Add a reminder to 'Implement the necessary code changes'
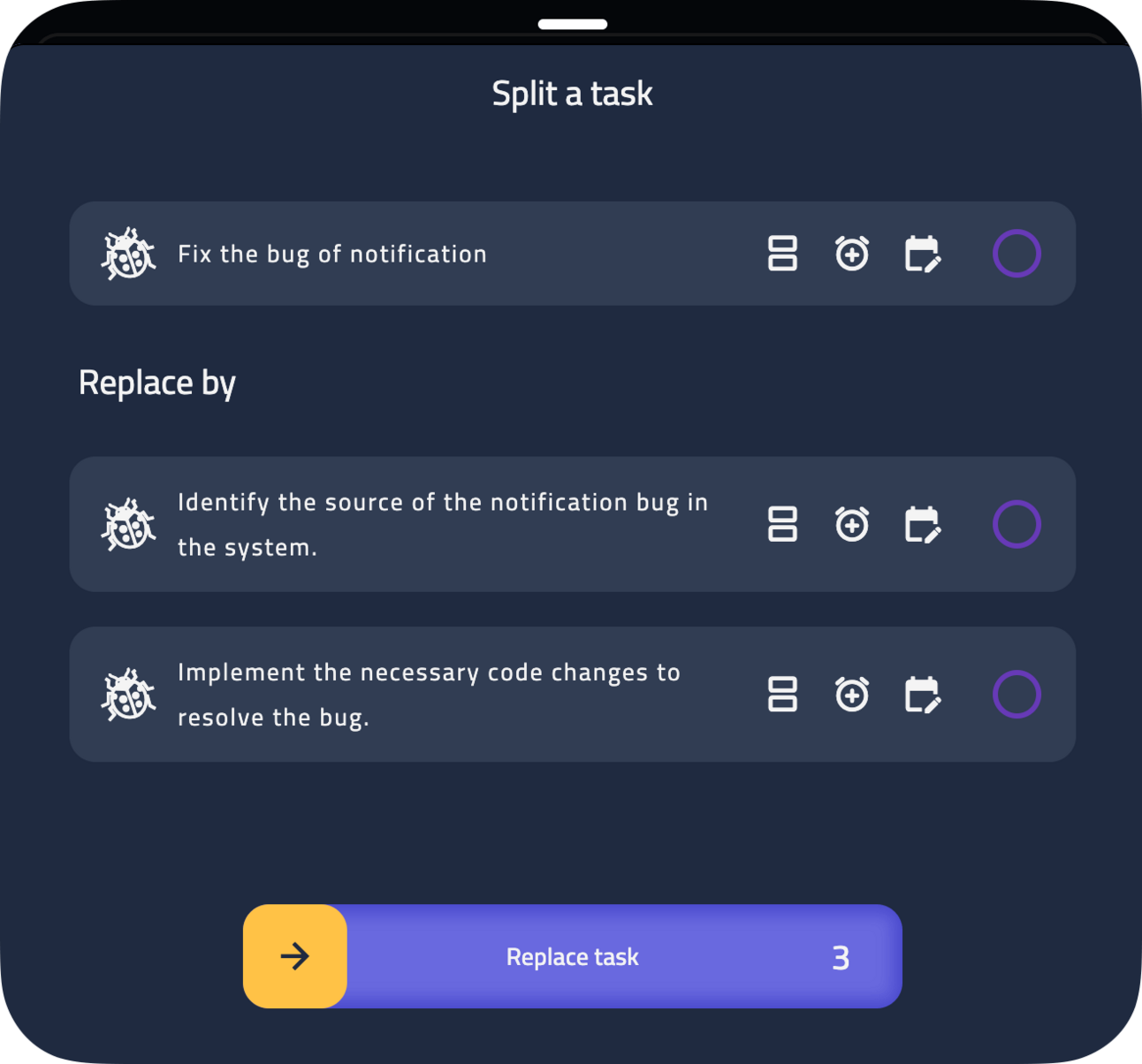The width and height of the screenshot is (1142, 1064). pyautogui.click(x=851, y=695)
